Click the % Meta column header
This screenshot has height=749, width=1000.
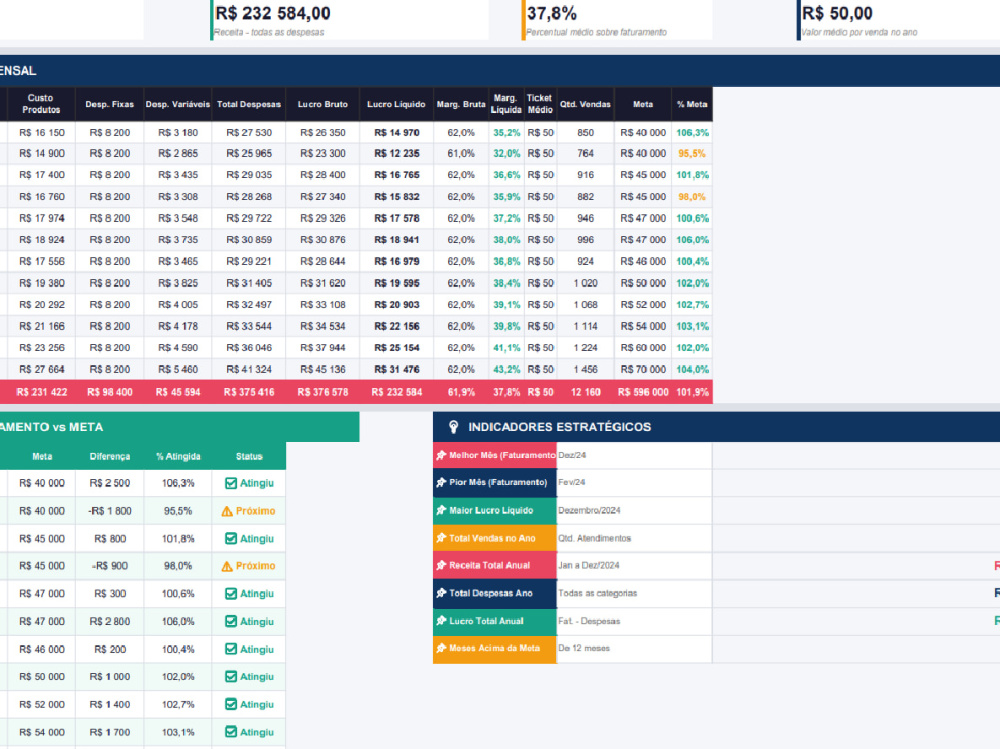tap(692, 104)
